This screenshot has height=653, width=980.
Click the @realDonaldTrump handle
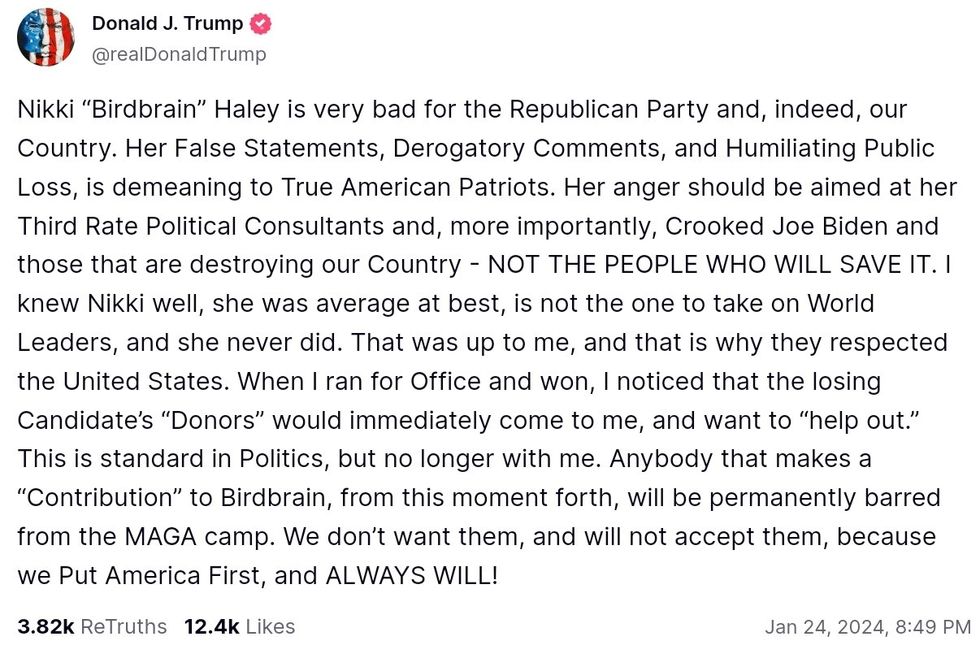coord(179,54)
